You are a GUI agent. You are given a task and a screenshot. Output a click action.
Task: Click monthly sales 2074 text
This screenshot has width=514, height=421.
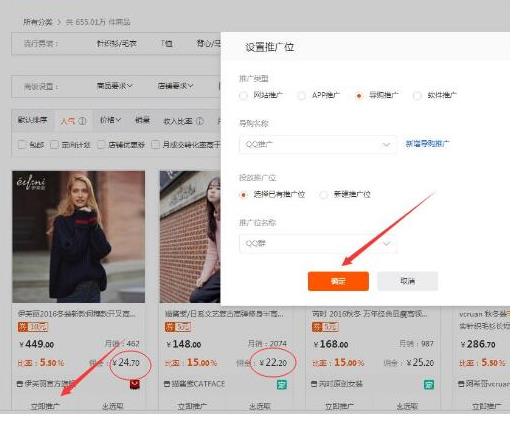267,343
